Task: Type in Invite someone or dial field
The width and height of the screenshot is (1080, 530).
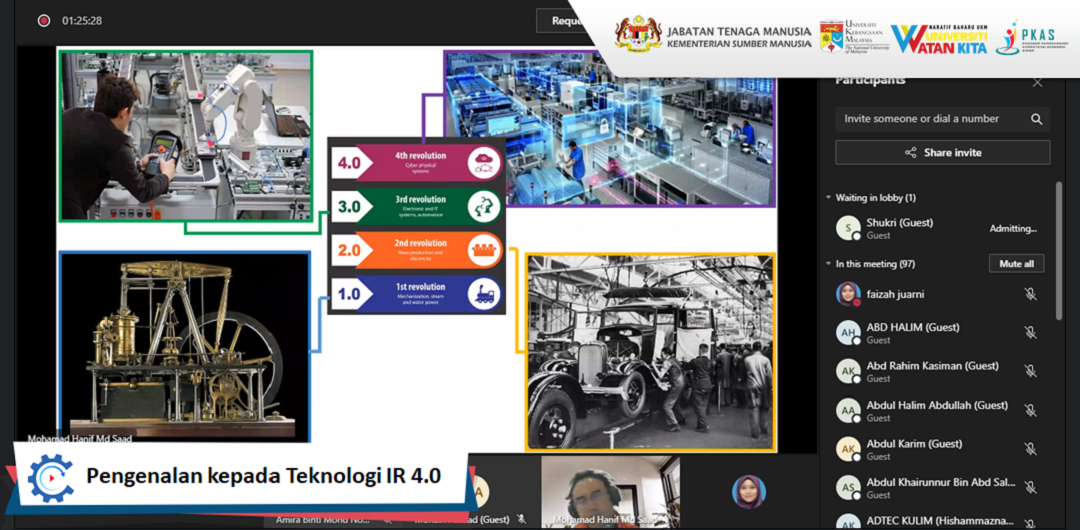Action: [x=930, y=119]
